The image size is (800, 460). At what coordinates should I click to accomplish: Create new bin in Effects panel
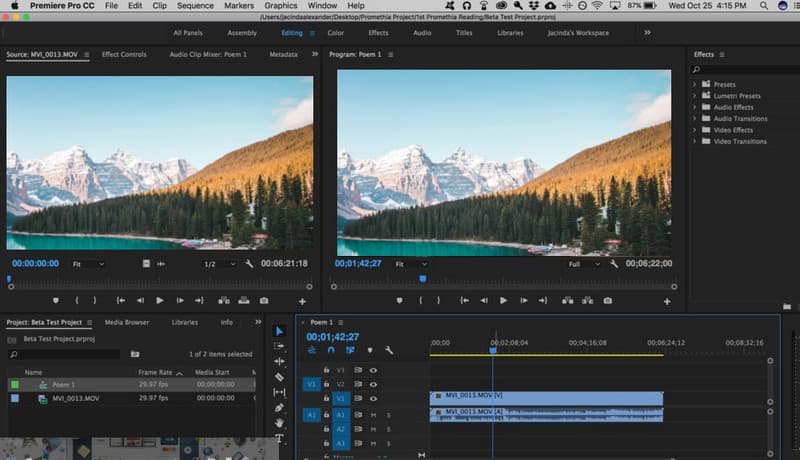[x=787, y=306]
